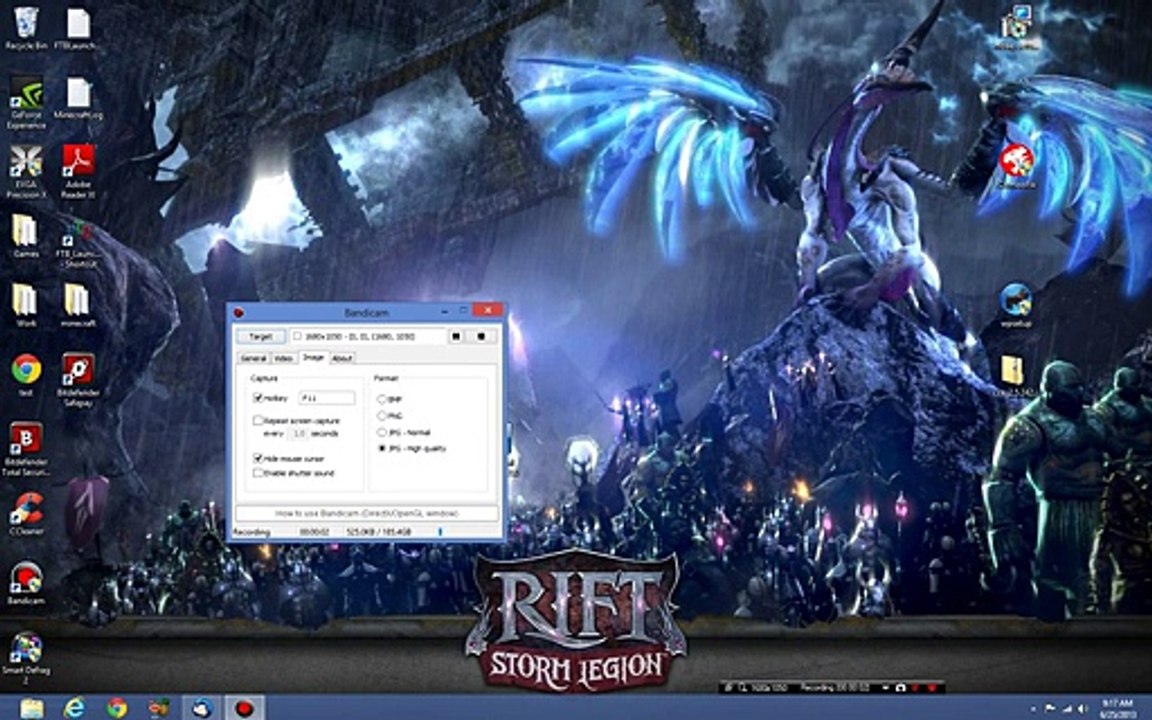1152x720 pixels.
Task: Select JPG - Normal format
Action: pyautogui.click(x=381, y=432)
